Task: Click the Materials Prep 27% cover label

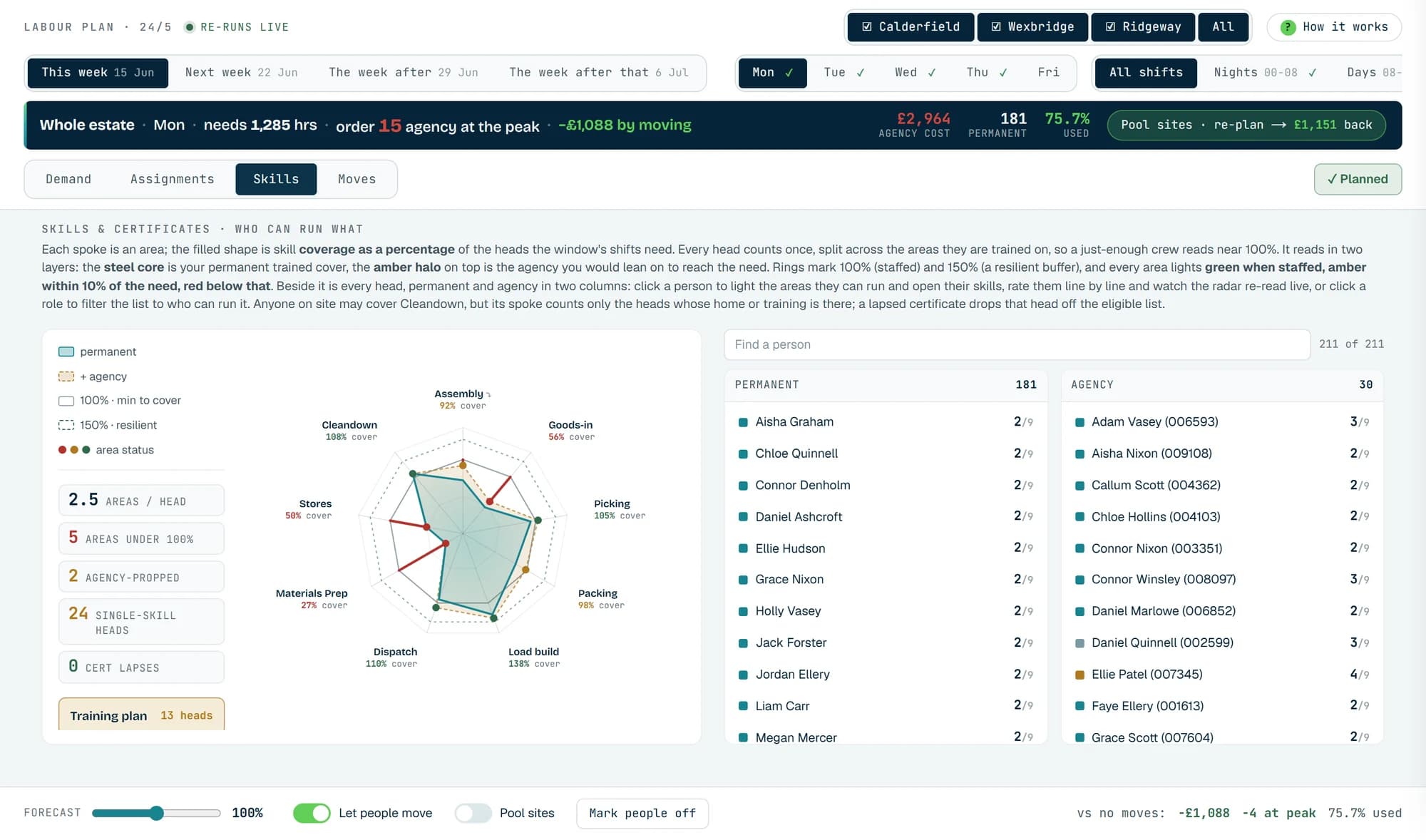Action: point(312,599)
